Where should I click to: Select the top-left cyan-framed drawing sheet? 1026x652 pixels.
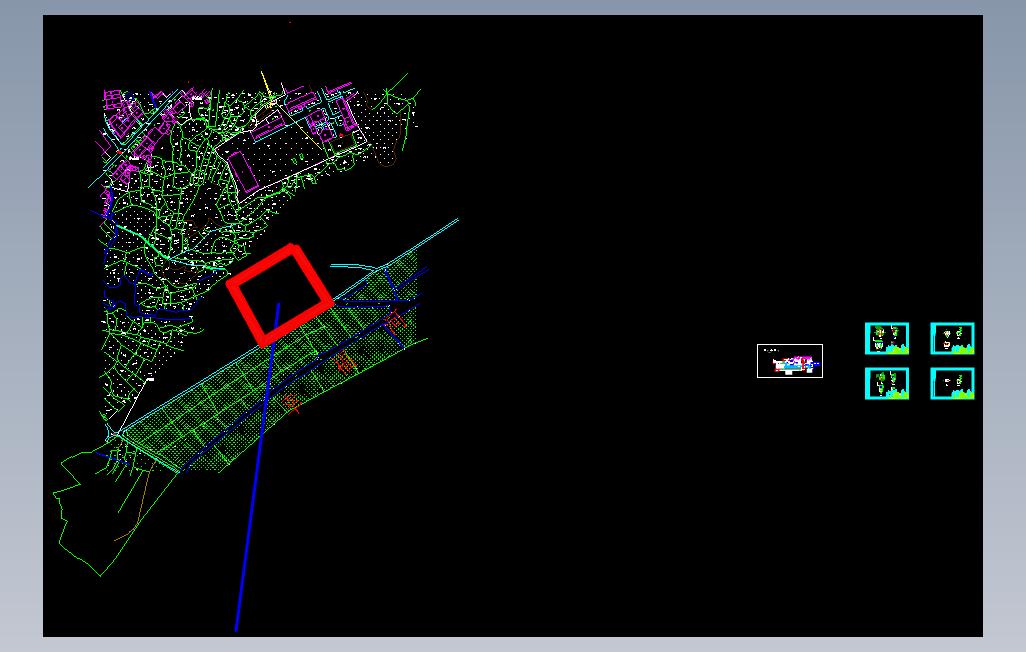tap(887, 338)
